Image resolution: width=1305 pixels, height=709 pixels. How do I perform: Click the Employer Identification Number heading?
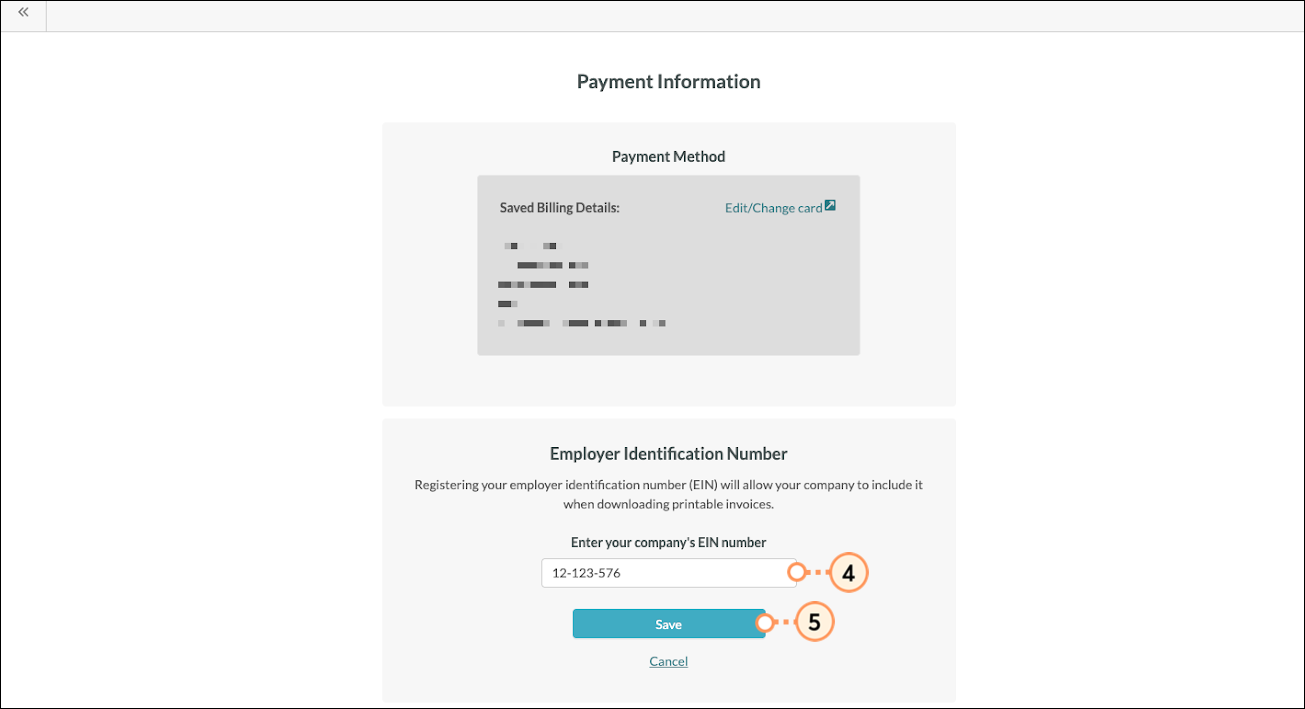point(668,454)
